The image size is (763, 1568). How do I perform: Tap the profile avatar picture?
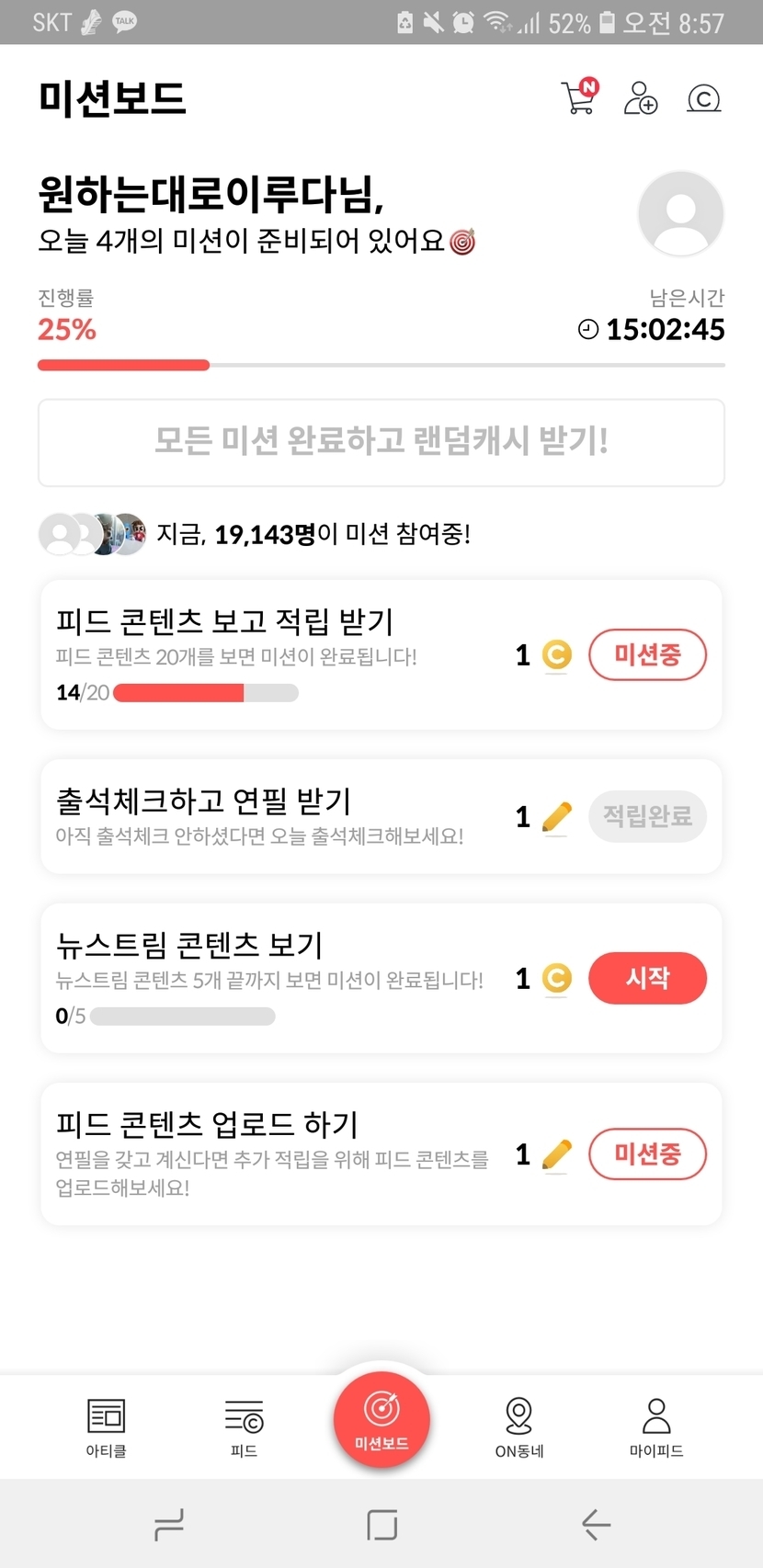click(x=680, y=214)
